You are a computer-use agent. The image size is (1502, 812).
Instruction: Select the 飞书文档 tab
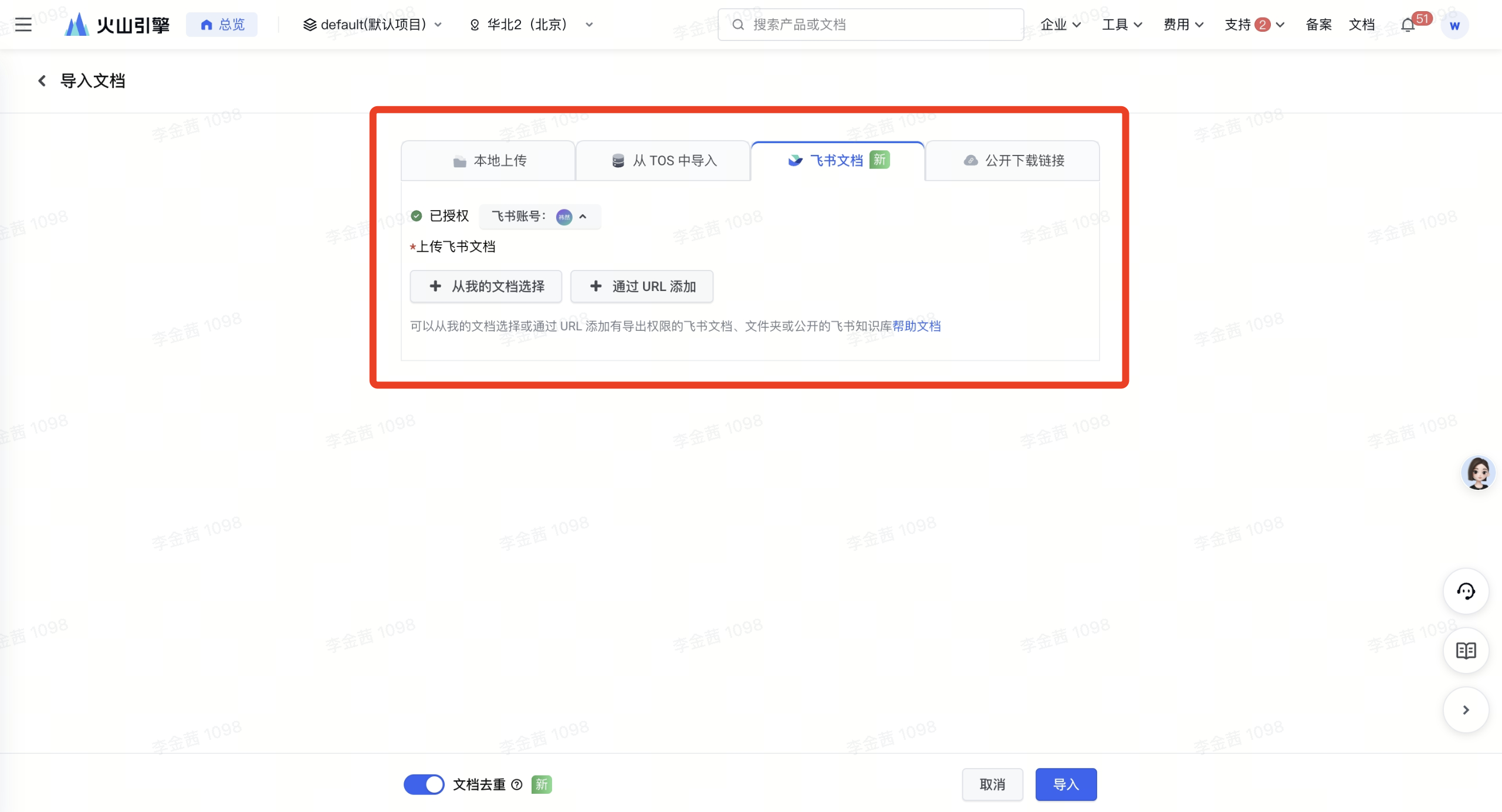838,160
